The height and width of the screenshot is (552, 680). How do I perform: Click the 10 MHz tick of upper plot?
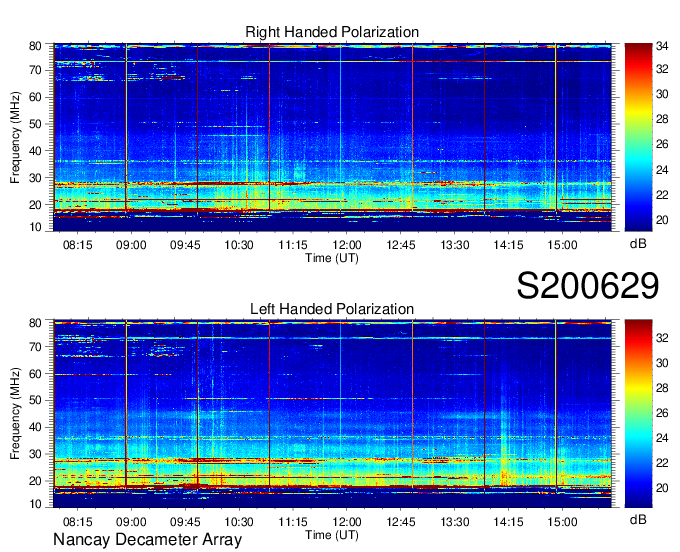(35, 227)
